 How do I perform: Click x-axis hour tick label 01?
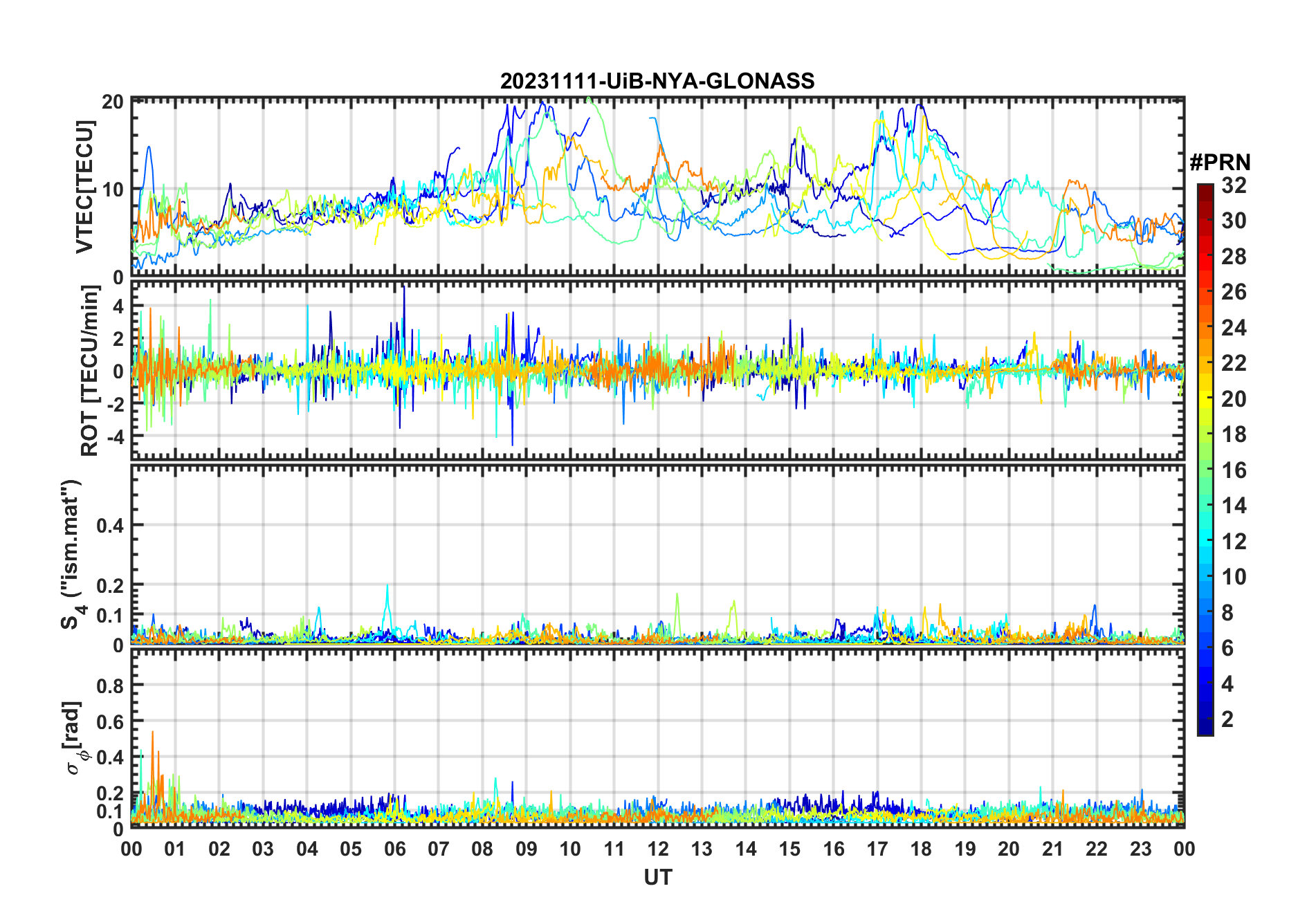pos(175,849)
